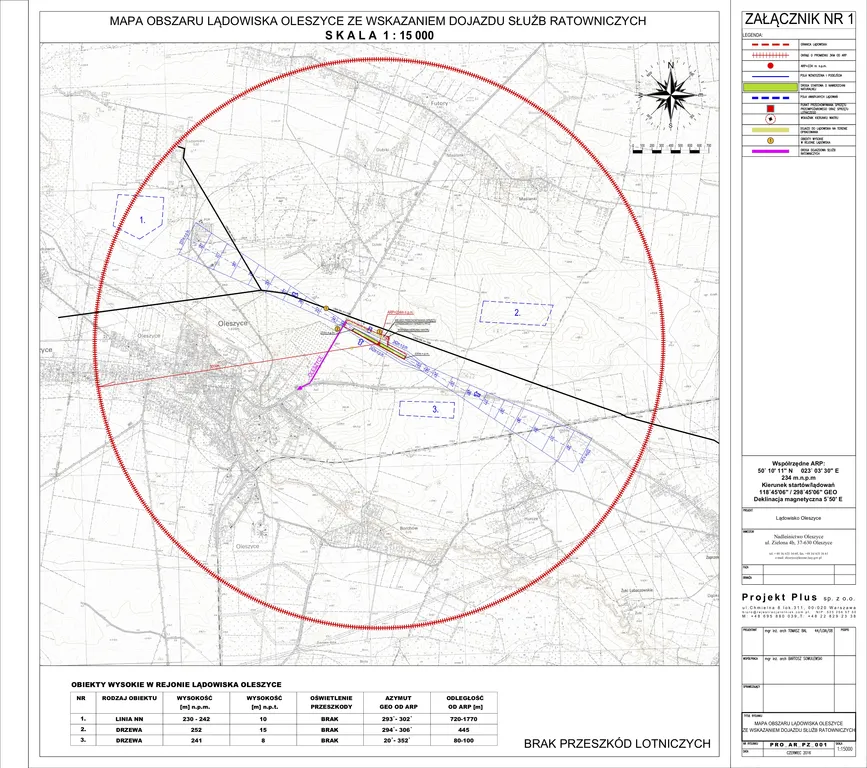Viewport: 867px width, 768px height.
Task: Click the '445' distance cell
Action: pyautogui.click(x=464, y=730)
